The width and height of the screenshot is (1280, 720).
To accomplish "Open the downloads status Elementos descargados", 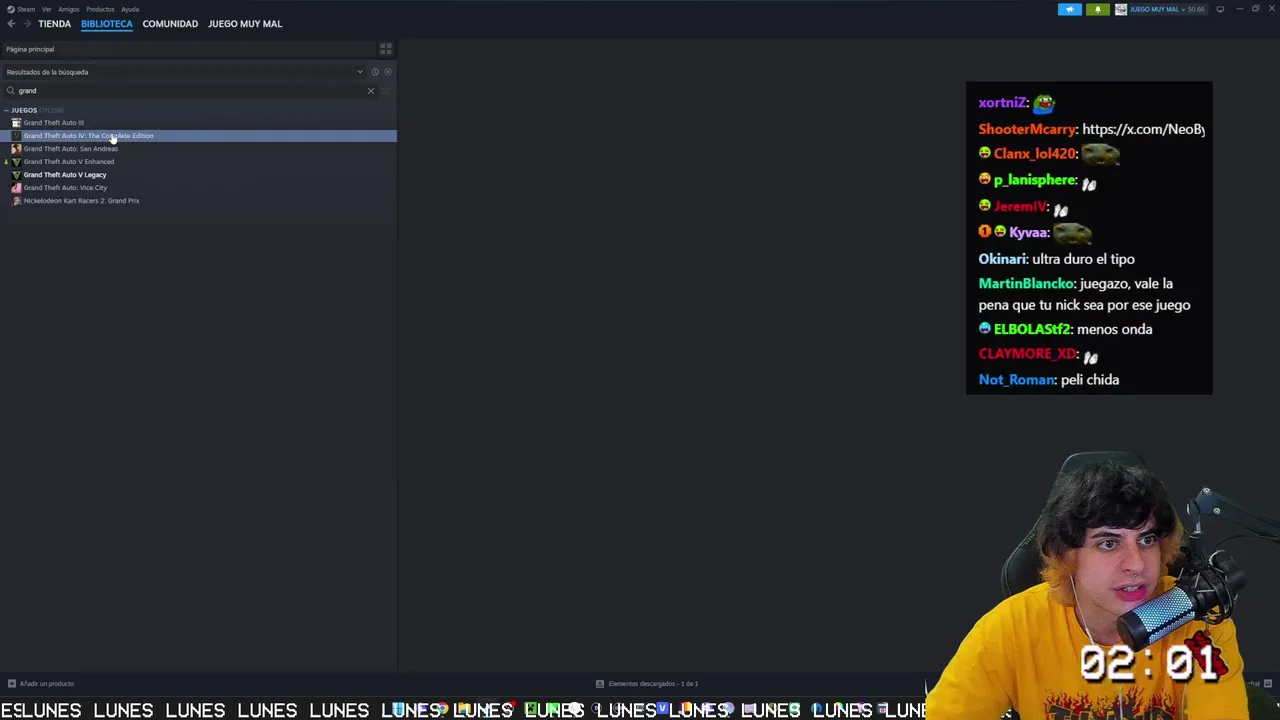I will click(647, 684).
